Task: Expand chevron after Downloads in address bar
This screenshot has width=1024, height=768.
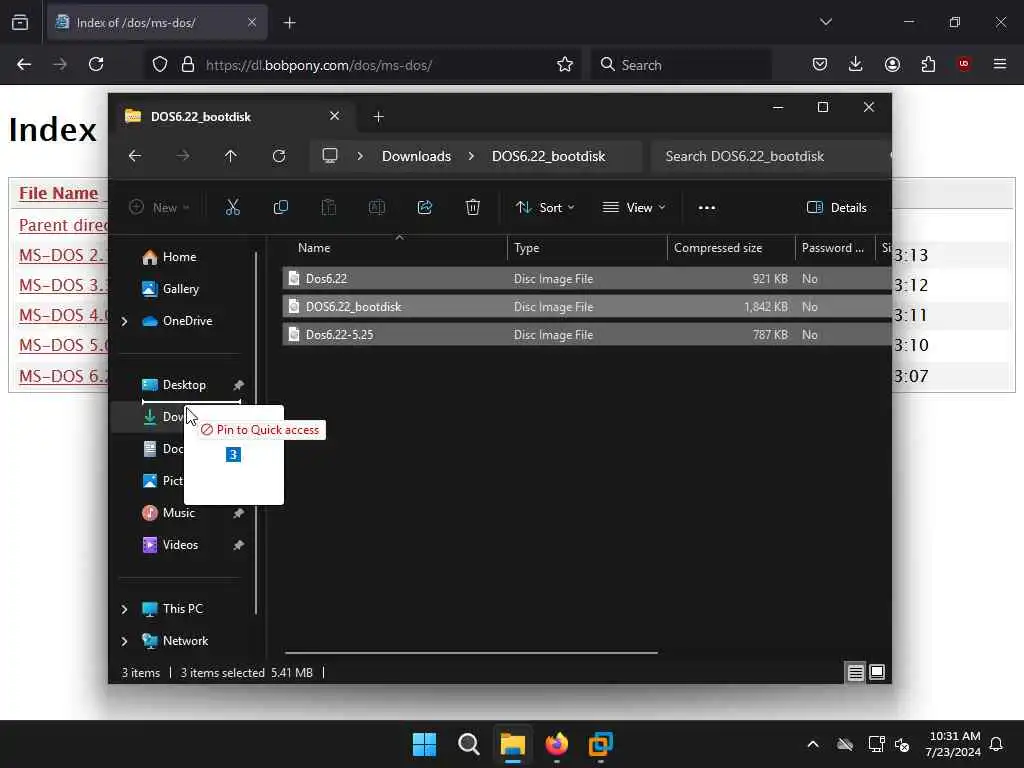Action: click(x=471, y=156)
